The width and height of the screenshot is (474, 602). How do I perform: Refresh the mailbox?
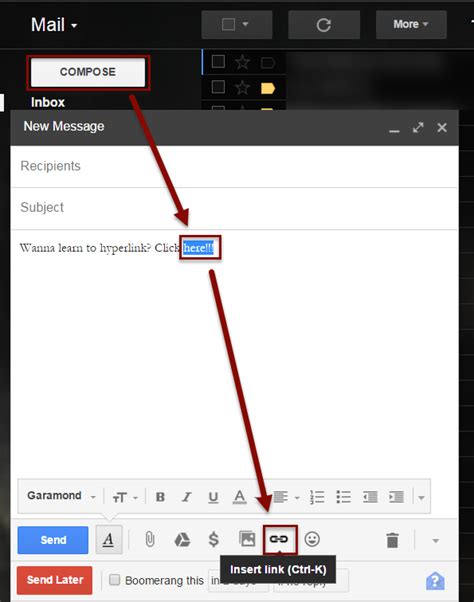pos(324,25)
